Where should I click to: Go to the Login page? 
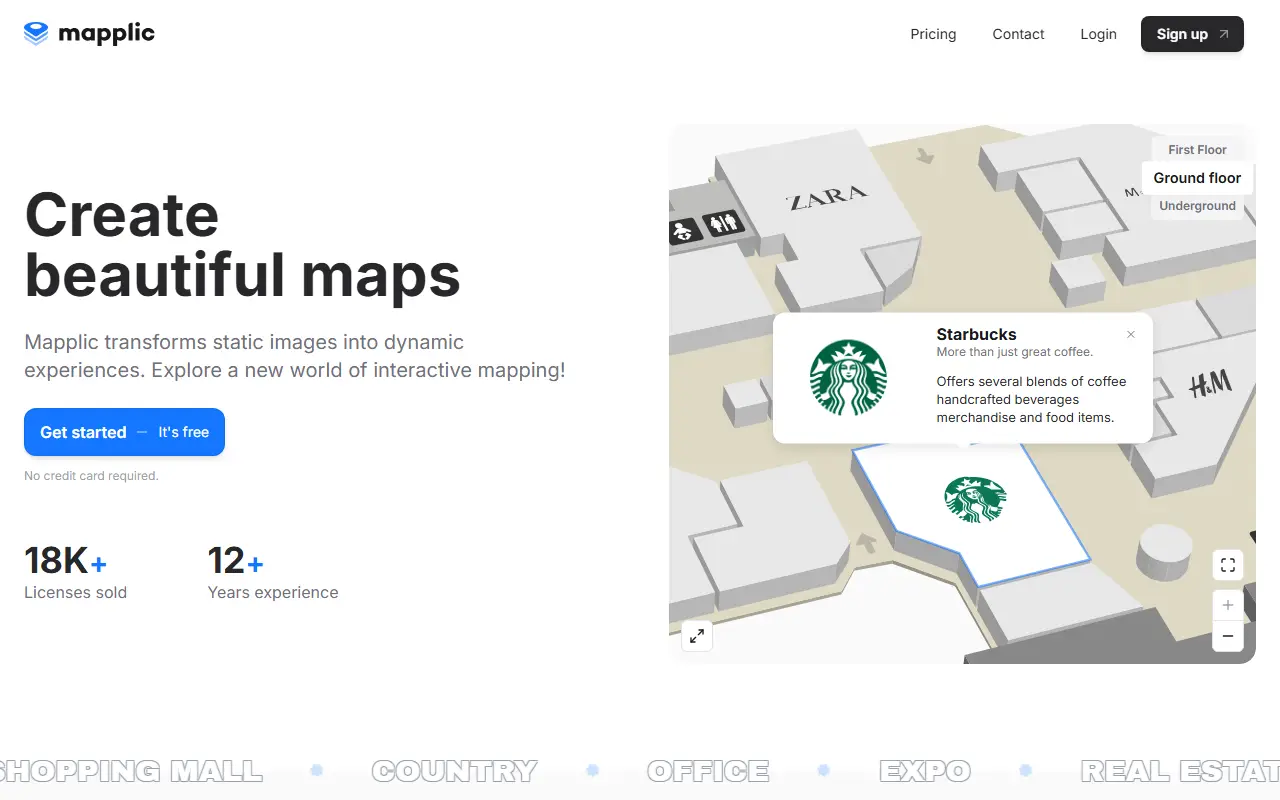pyautogui.click(x=1098, y=34)
